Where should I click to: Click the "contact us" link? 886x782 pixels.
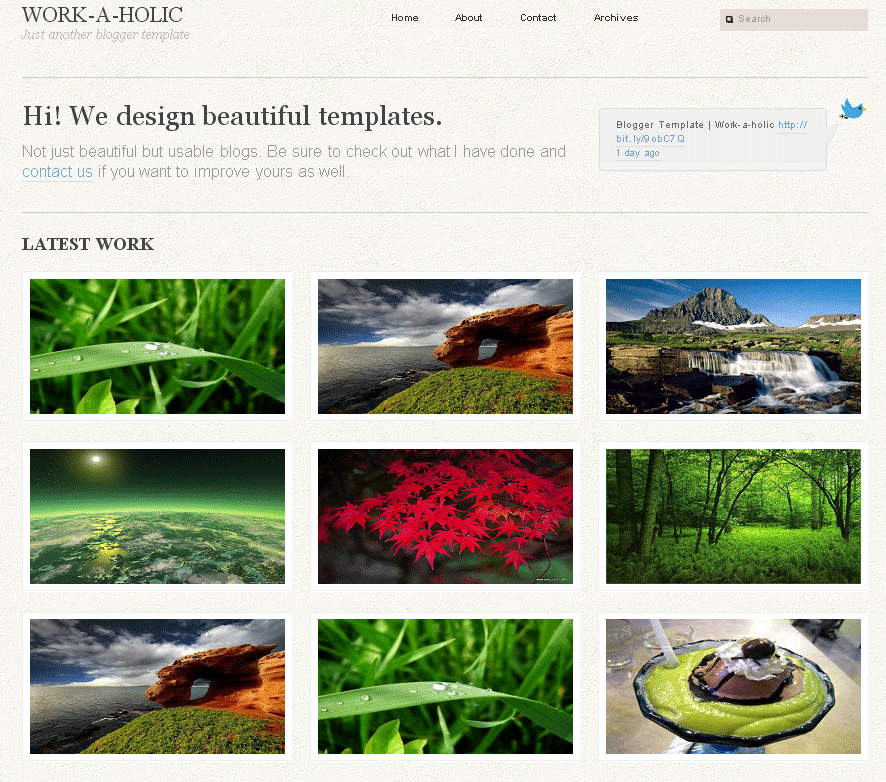coord(57,171)
